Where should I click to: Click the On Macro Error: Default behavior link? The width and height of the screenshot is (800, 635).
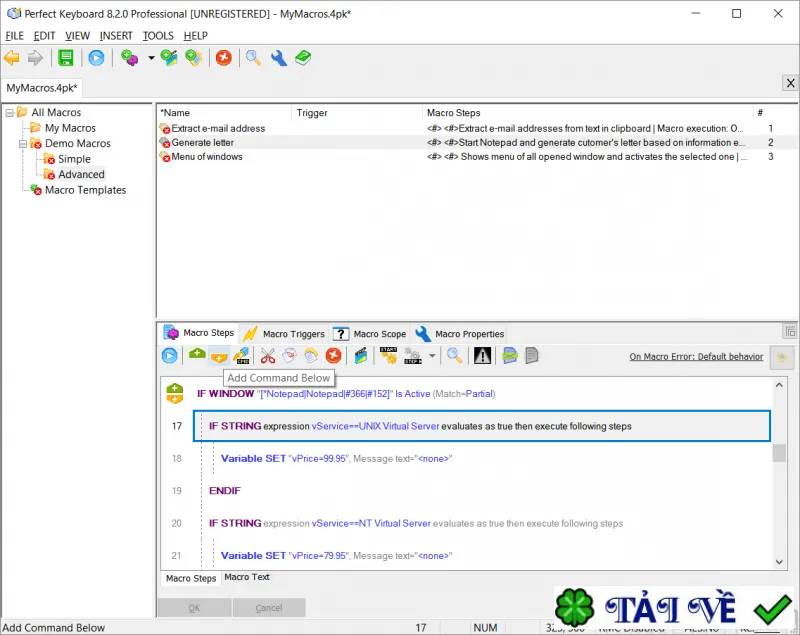(696, 357)
